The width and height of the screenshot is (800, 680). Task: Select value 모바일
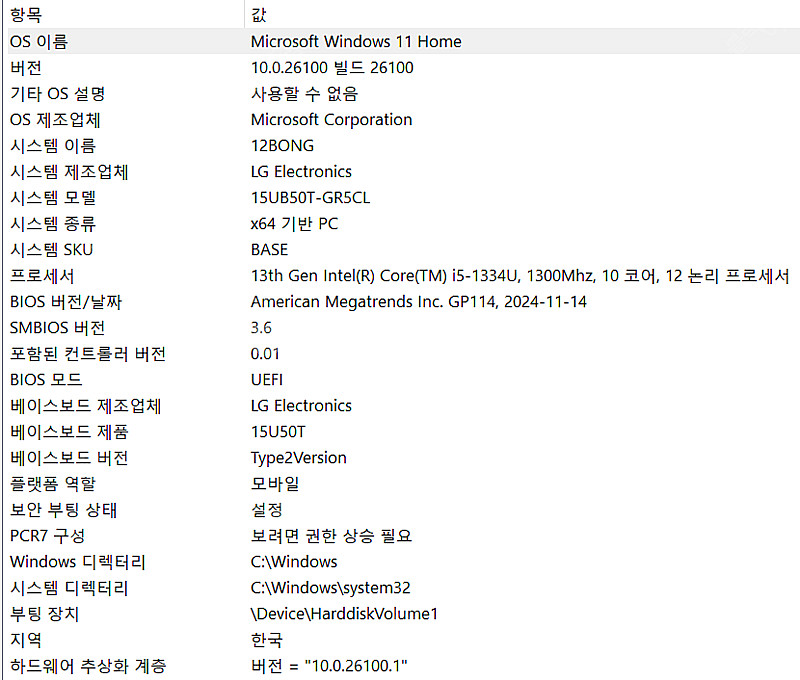pyautogui.click(x=275, y=484)
